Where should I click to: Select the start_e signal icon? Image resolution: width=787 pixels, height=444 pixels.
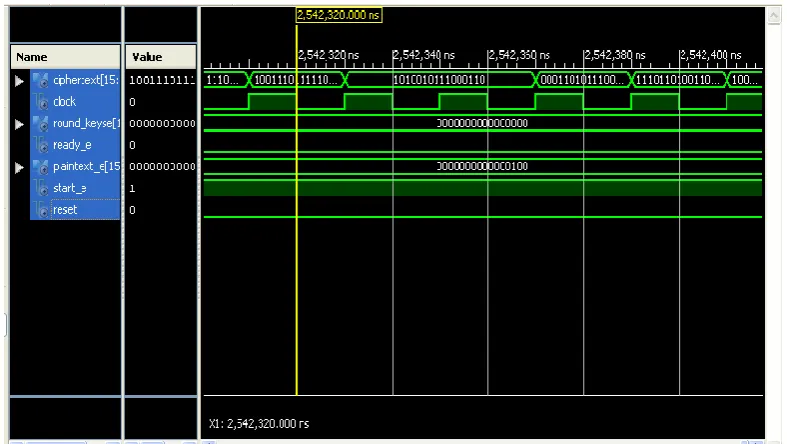42,188
